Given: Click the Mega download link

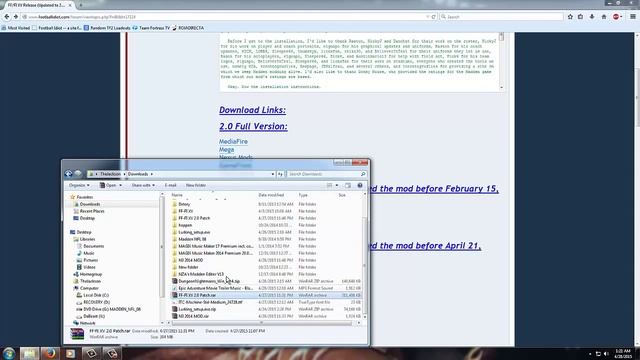Looking at the screenshot, I should (227, 149).
